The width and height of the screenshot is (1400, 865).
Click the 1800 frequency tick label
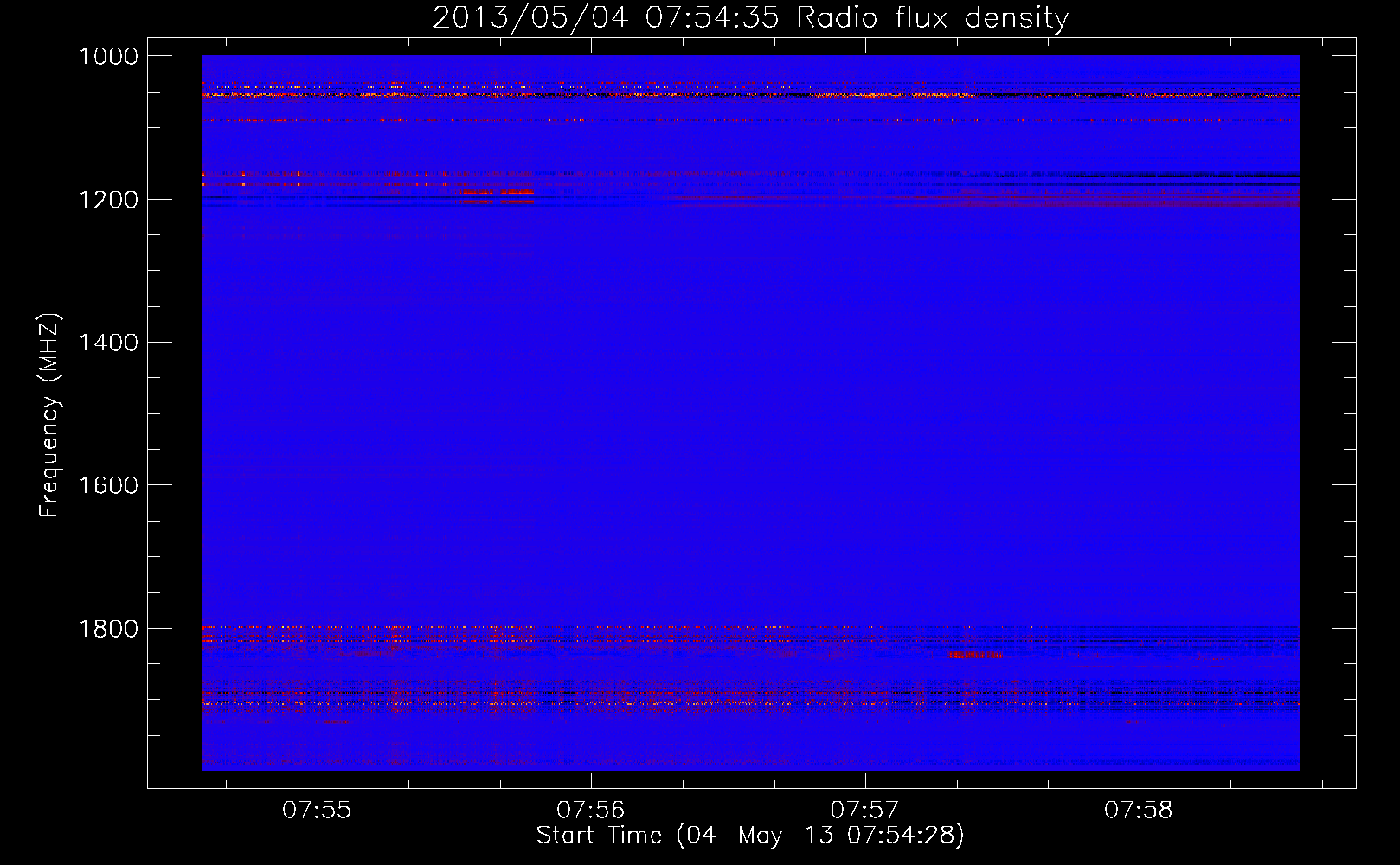click(108, 628)
